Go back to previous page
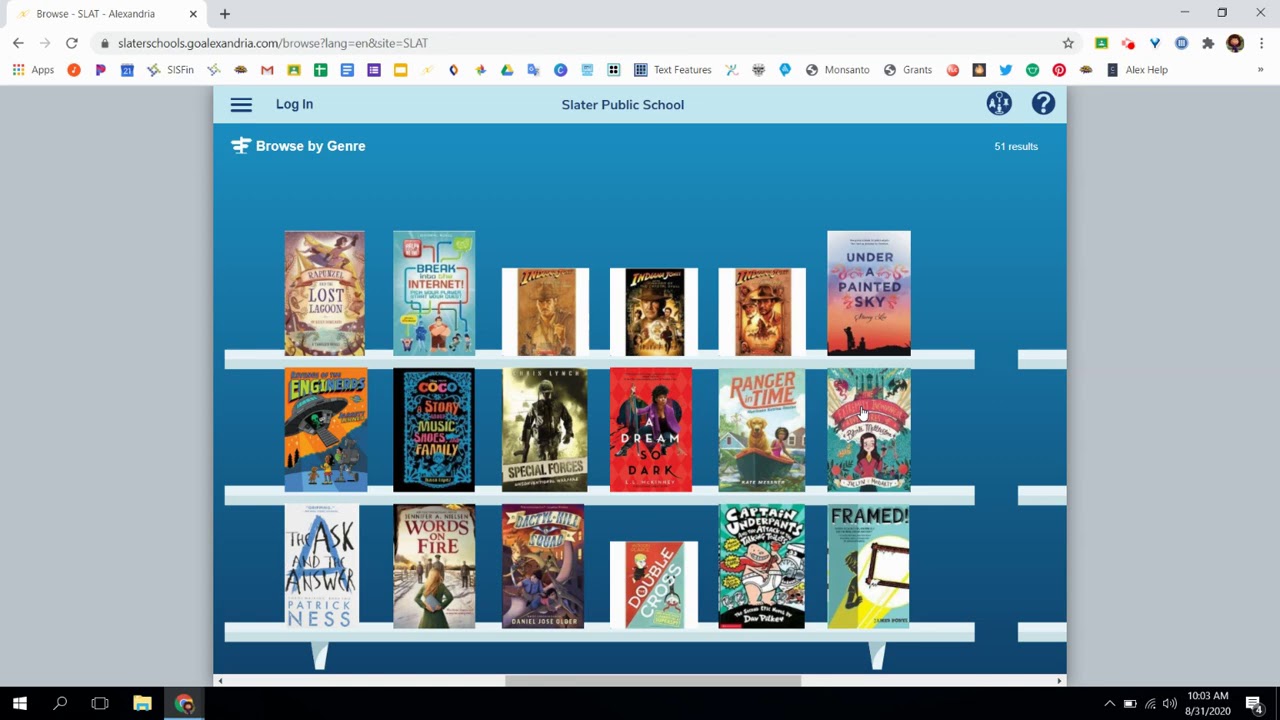The height and width of the screenshot is (720, 1280). point(18,43)
